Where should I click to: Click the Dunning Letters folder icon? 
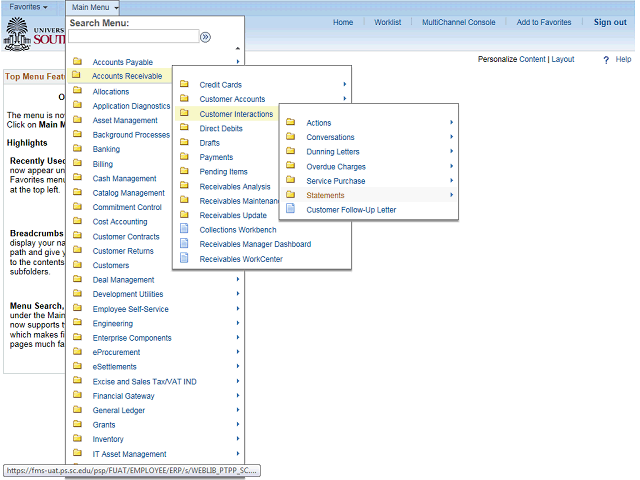point(291,152)
